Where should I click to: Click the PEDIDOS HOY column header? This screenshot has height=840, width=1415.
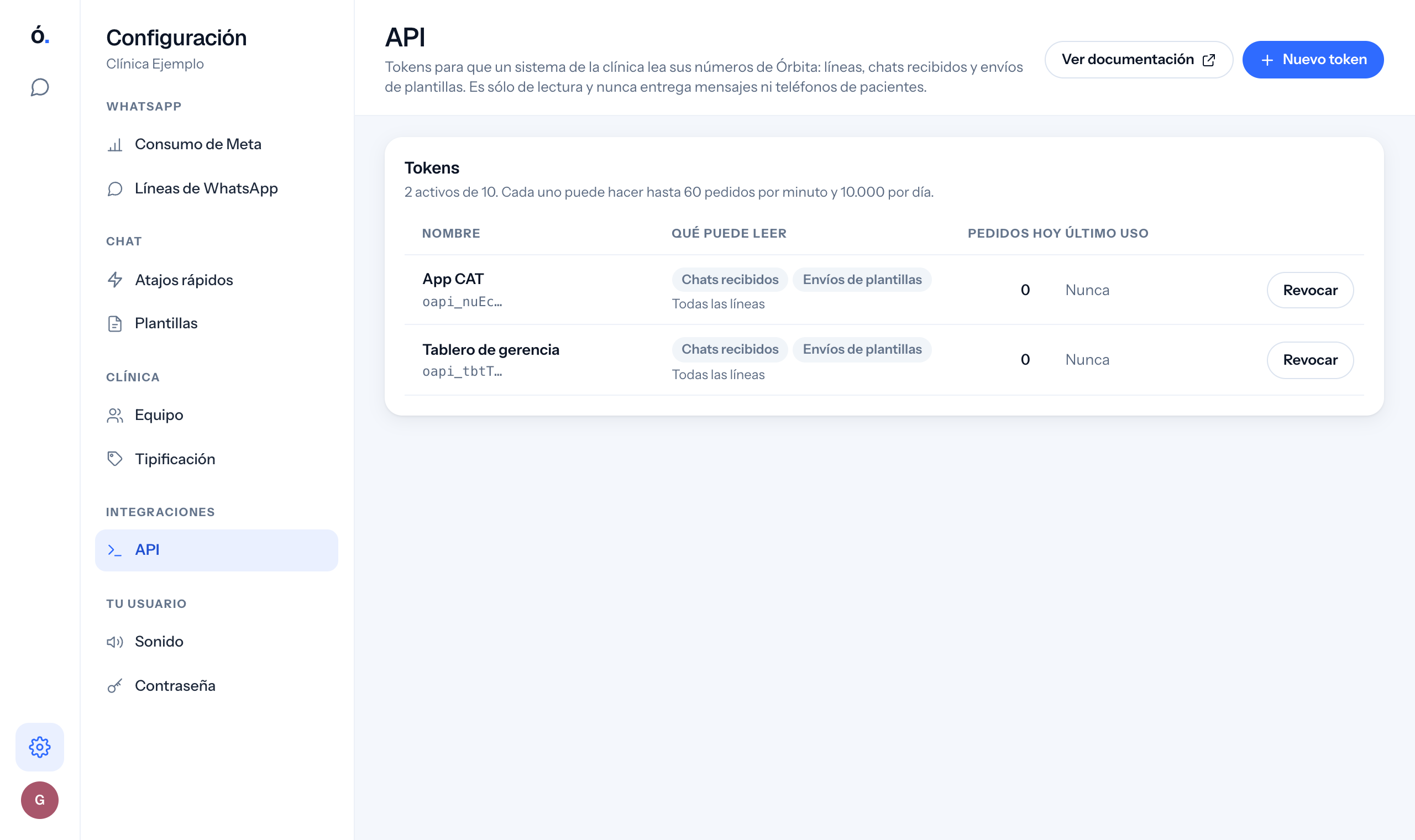1014,233
